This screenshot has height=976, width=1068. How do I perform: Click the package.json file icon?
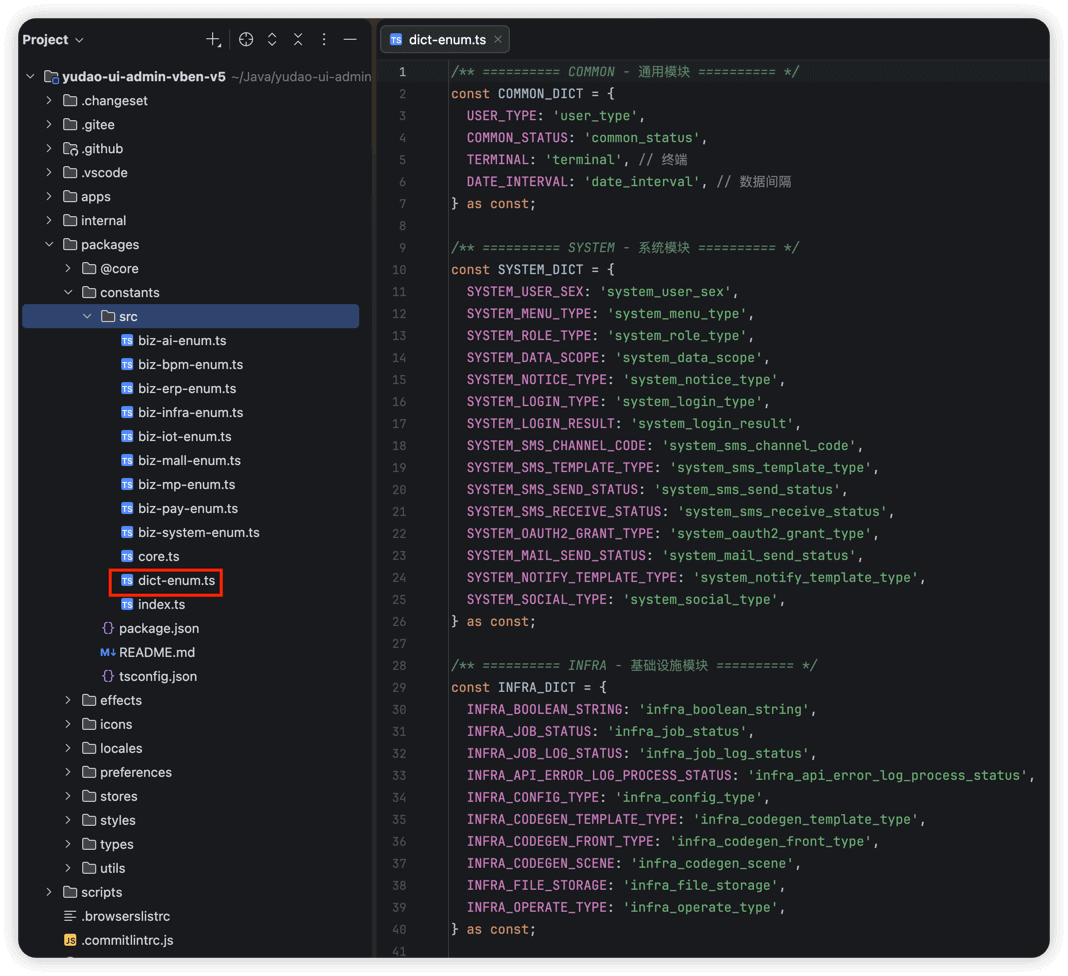pos(108,628)
